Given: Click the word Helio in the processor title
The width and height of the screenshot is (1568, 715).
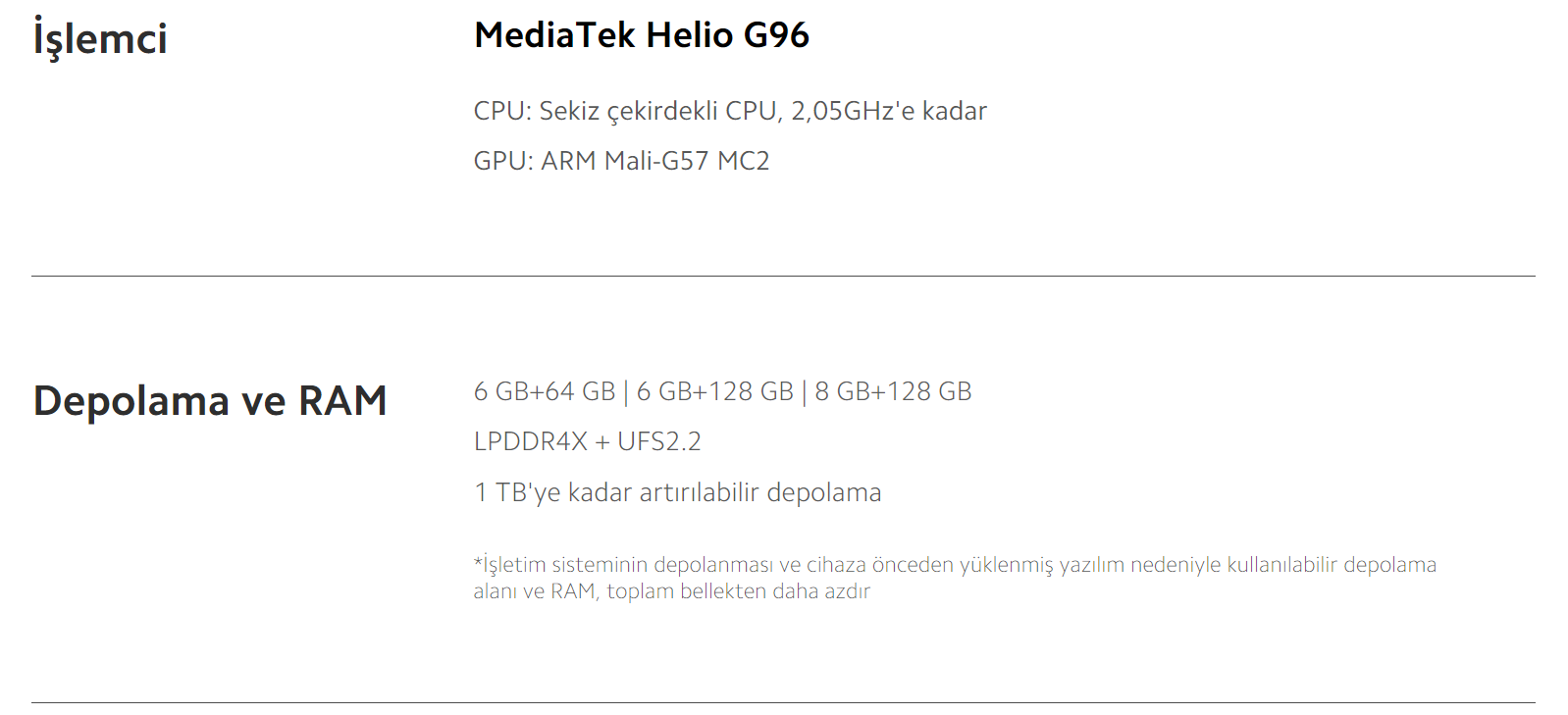Looking at the screenshot, I should click(x=689, y=35).
